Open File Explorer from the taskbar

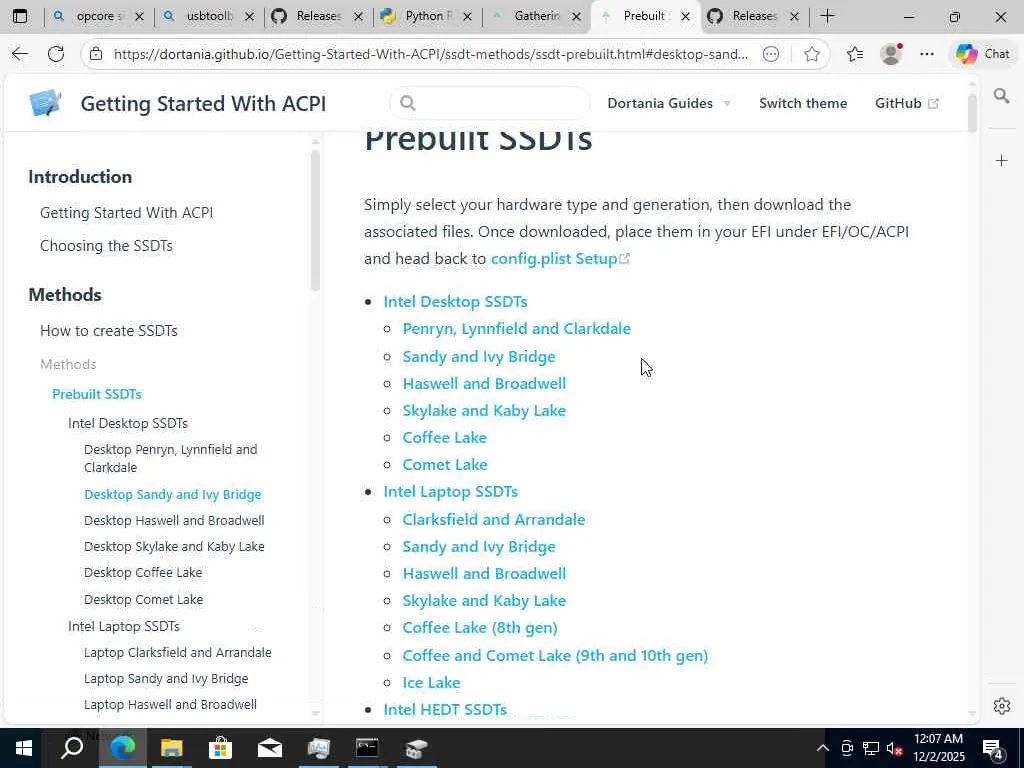pos(171,748)
